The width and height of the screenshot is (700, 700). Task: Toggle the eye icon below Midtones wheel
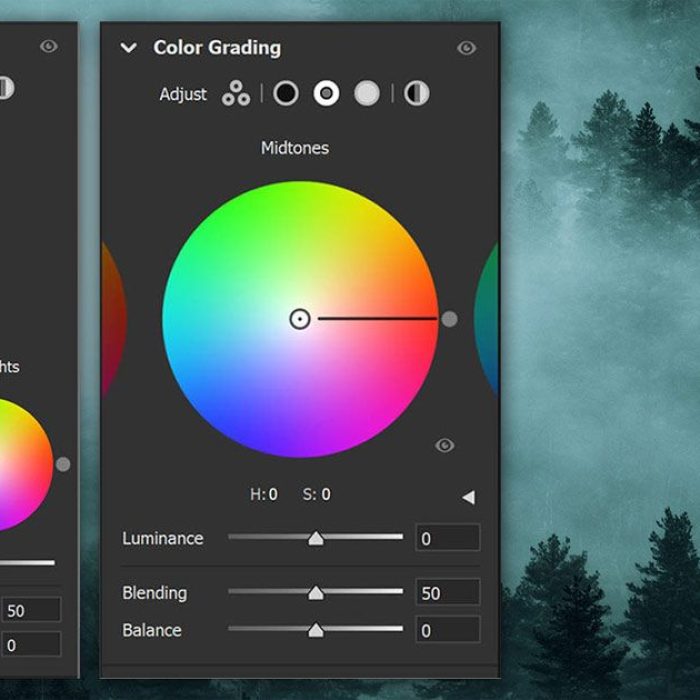(445, 445)
